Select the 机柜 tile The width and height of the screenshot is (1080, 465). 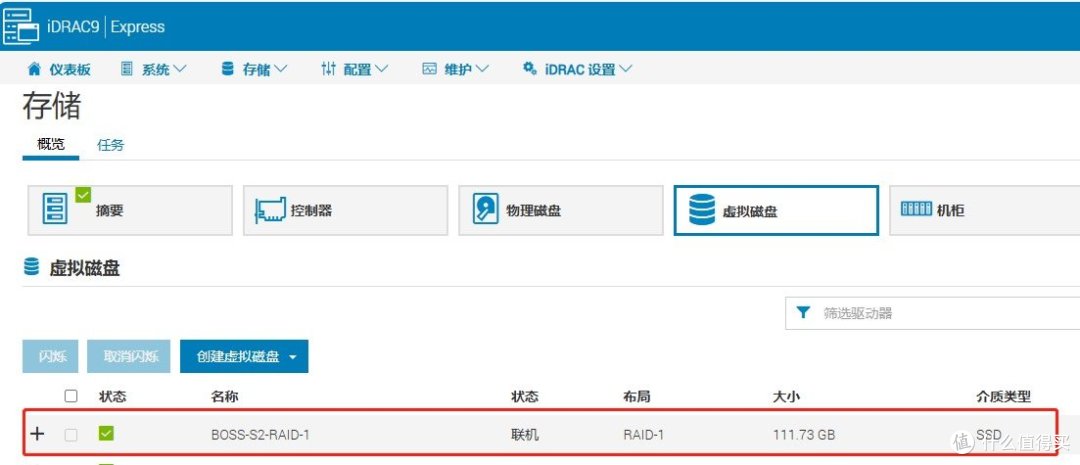pos(985,210)
